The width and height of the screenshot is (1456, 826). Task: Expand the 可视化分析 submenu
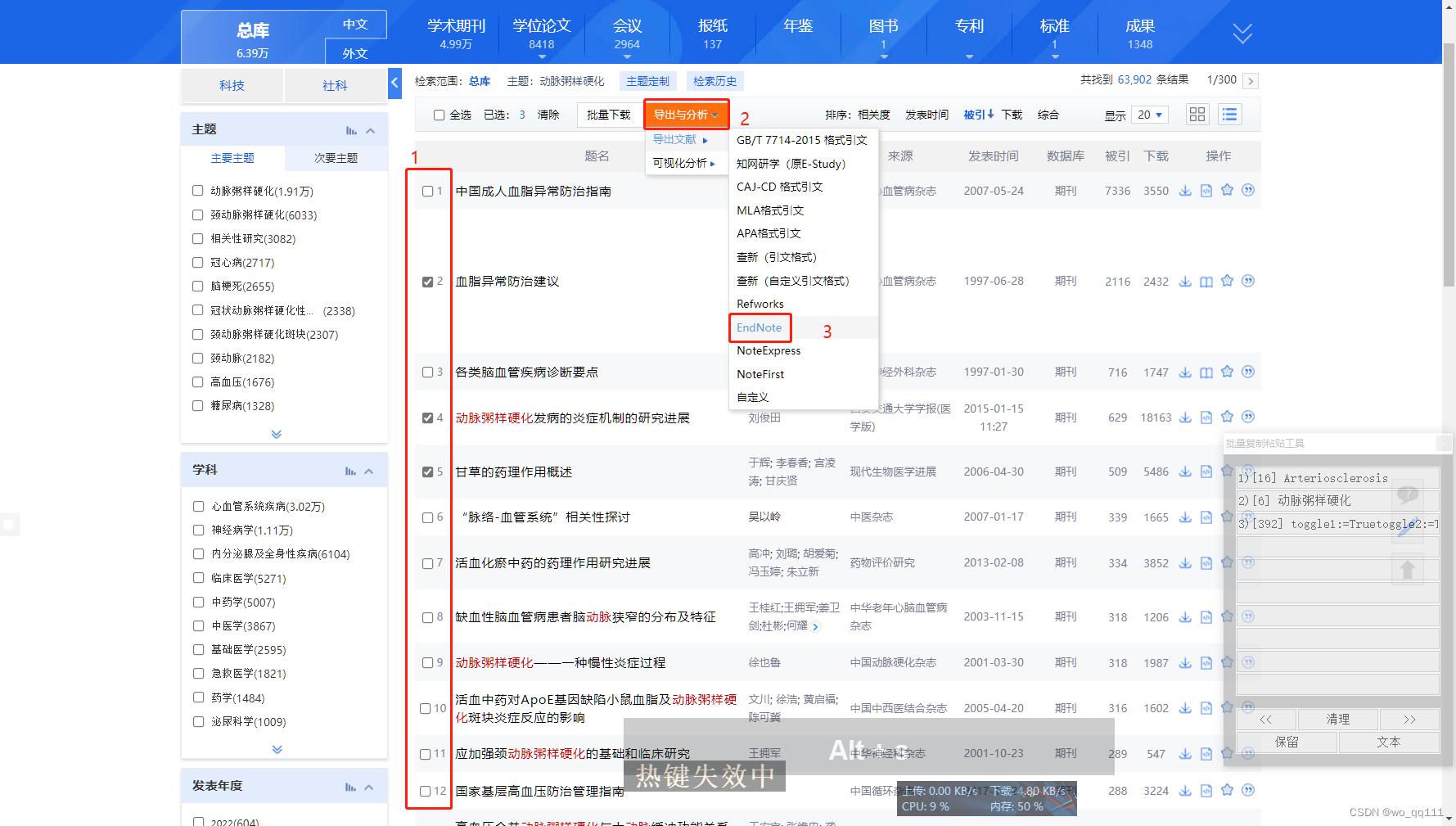tap(684, 163)
